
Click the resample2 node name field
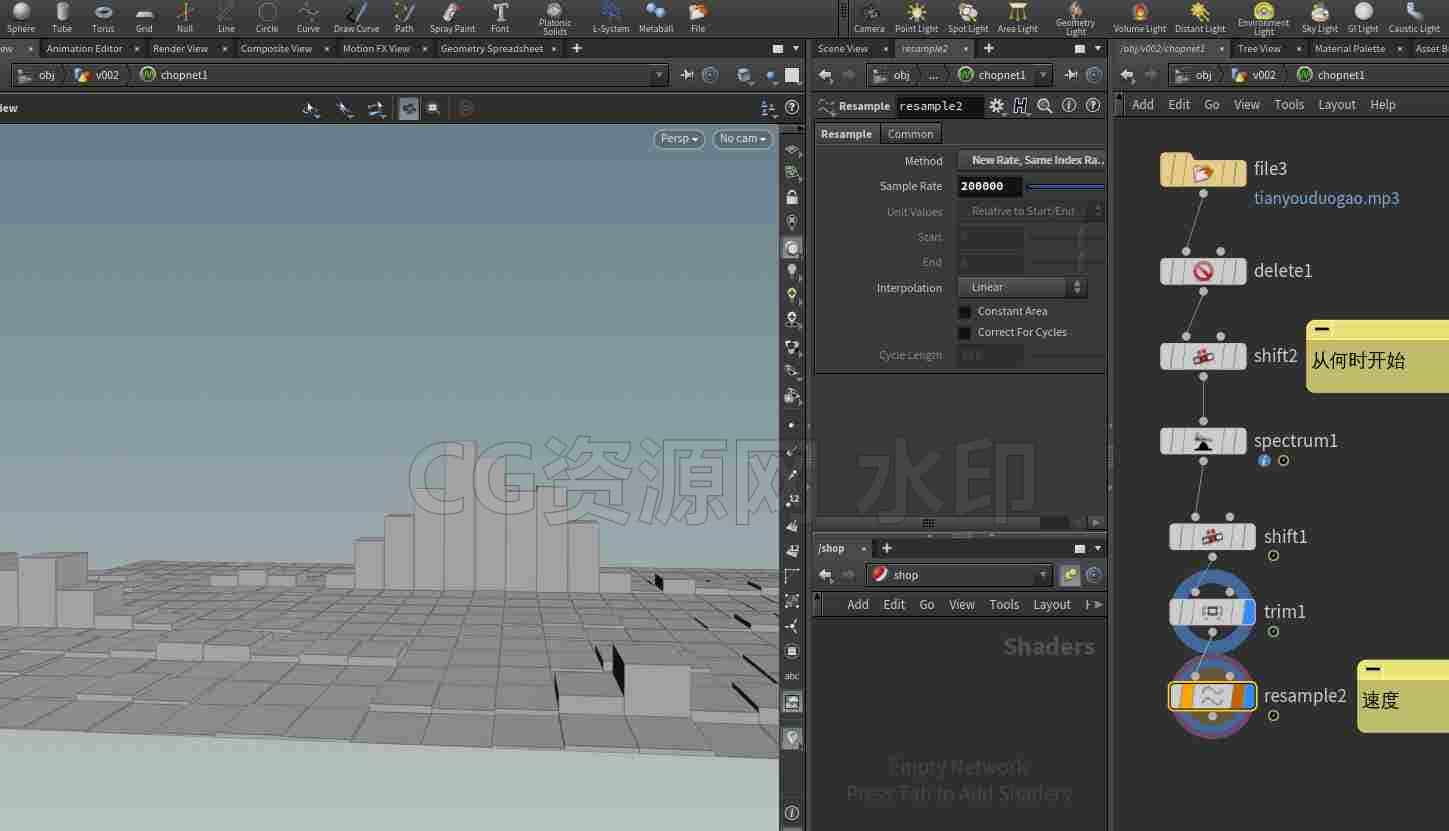pos(939,106)
